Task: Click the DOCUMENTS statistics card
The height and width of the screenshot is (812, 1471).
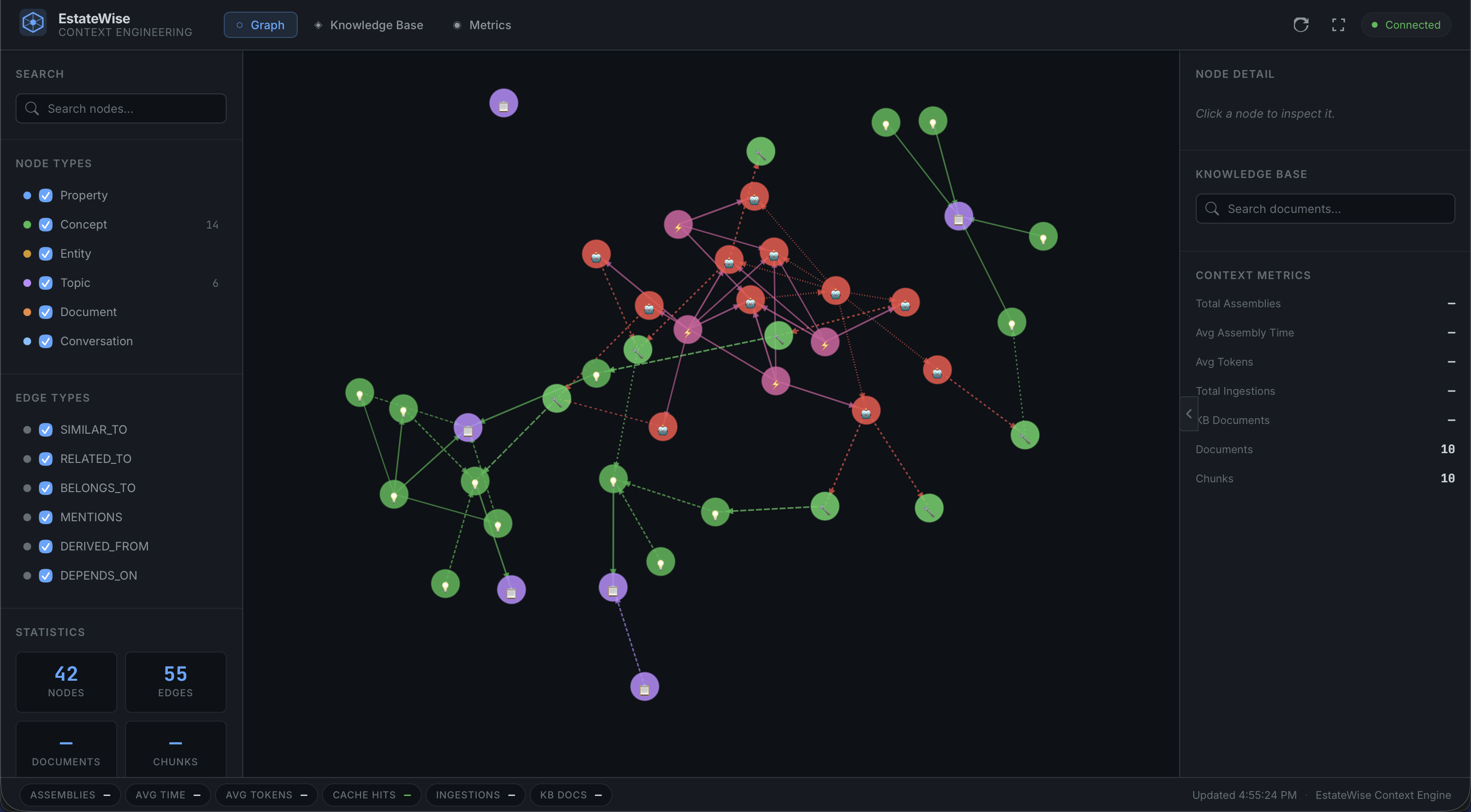Action: pos(66,749)
